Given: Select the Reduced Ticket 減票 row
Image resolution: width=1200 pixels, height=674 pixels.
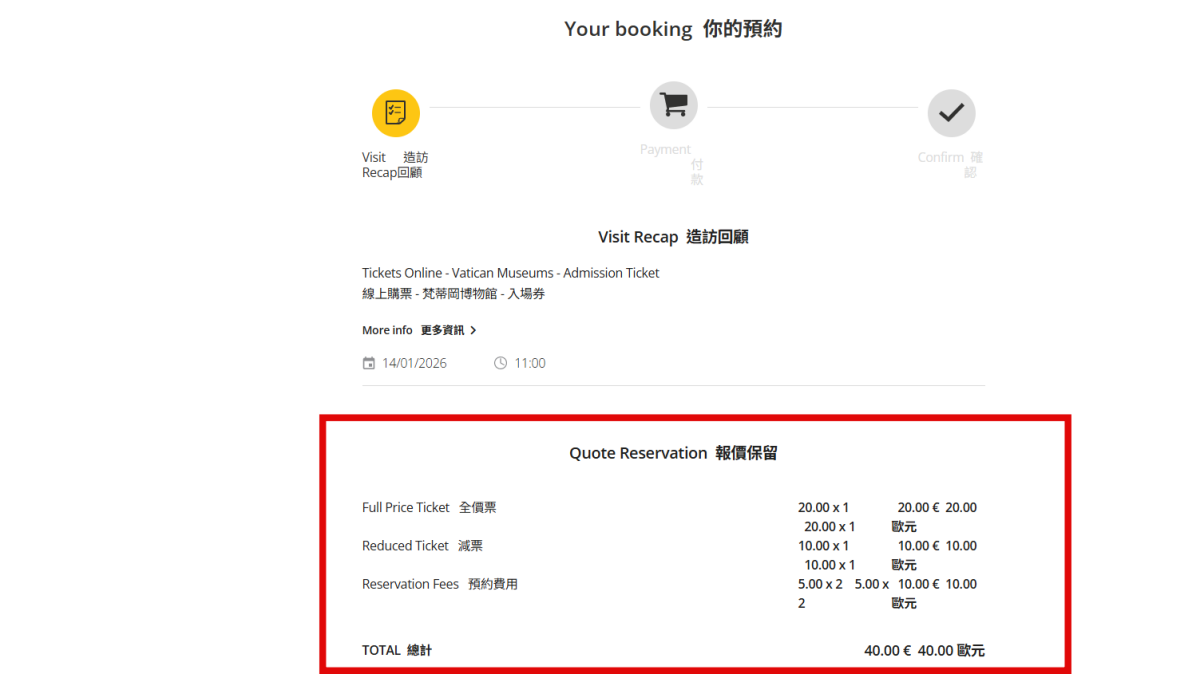Looking at the screenshot, I should pyautogui.click(x=421, y=545).
